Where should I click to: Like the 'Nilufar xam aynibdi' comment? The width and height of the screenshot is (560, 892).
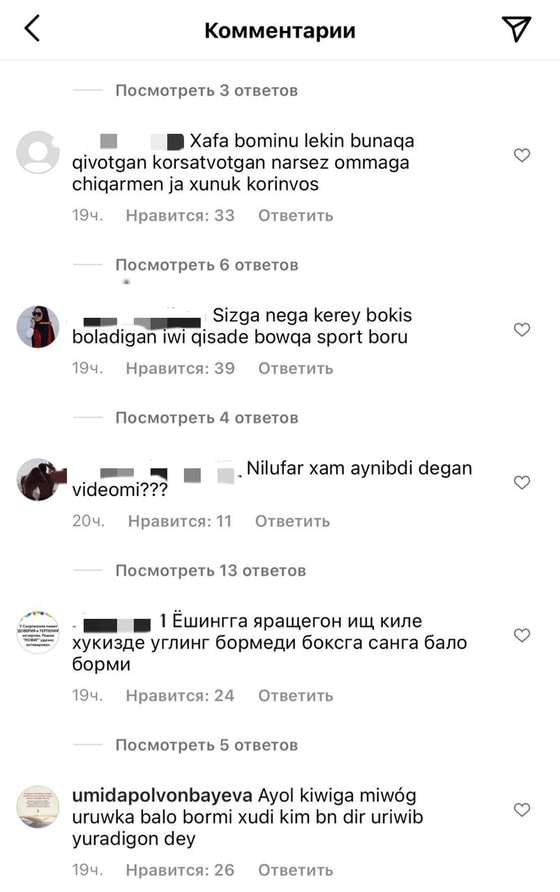tap(522, 482)
